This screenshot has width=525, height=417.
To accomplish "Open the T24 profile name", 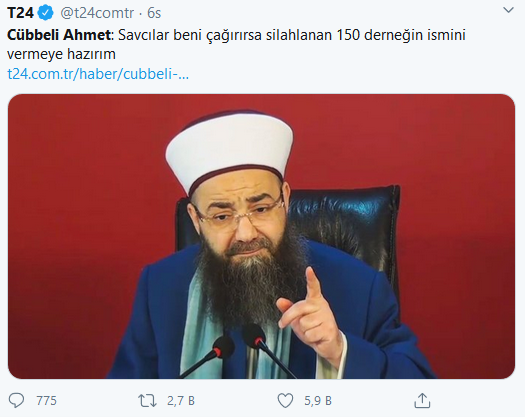I will tap(20, 13).
